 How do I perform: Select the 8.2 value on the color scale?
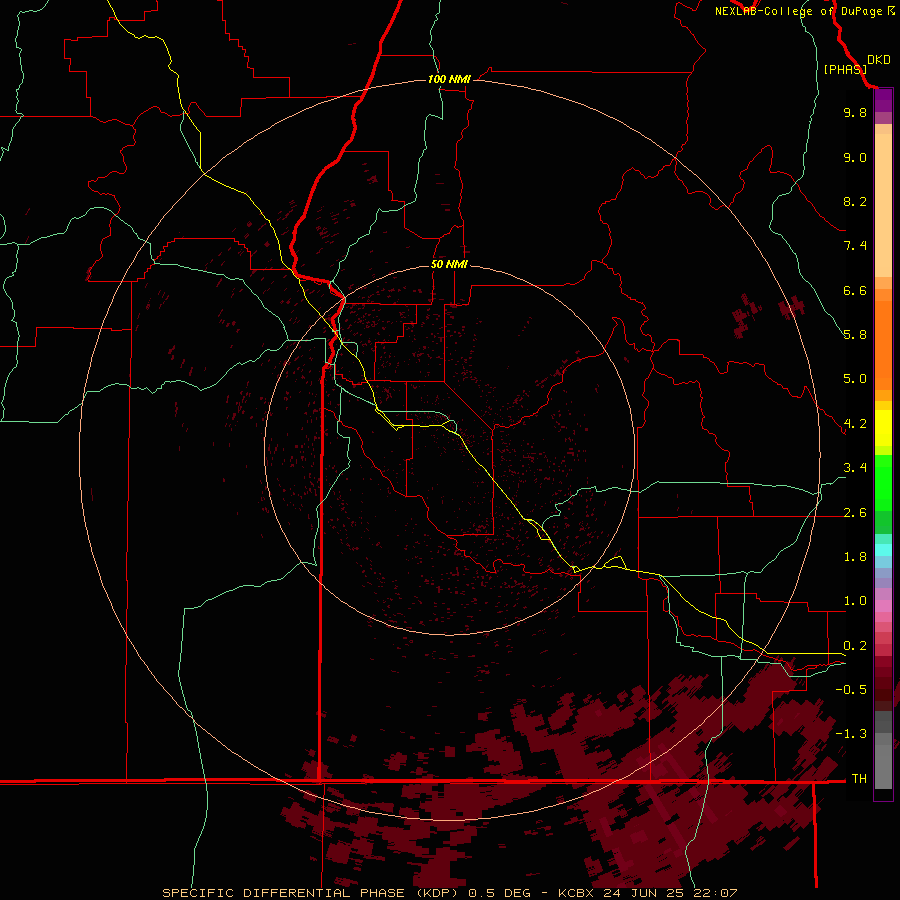pos(855,201)
